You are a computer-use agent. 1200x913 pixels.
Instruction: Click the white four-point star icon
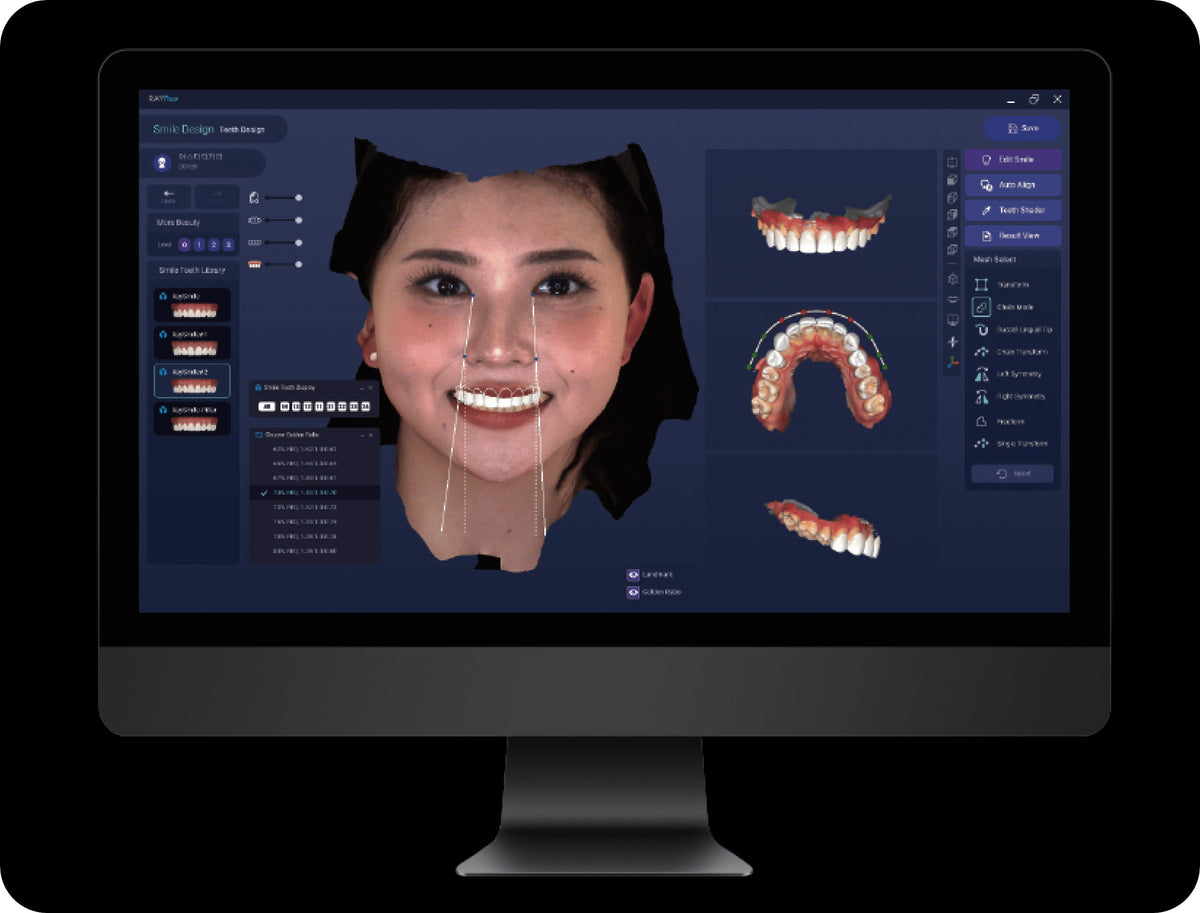952,341
